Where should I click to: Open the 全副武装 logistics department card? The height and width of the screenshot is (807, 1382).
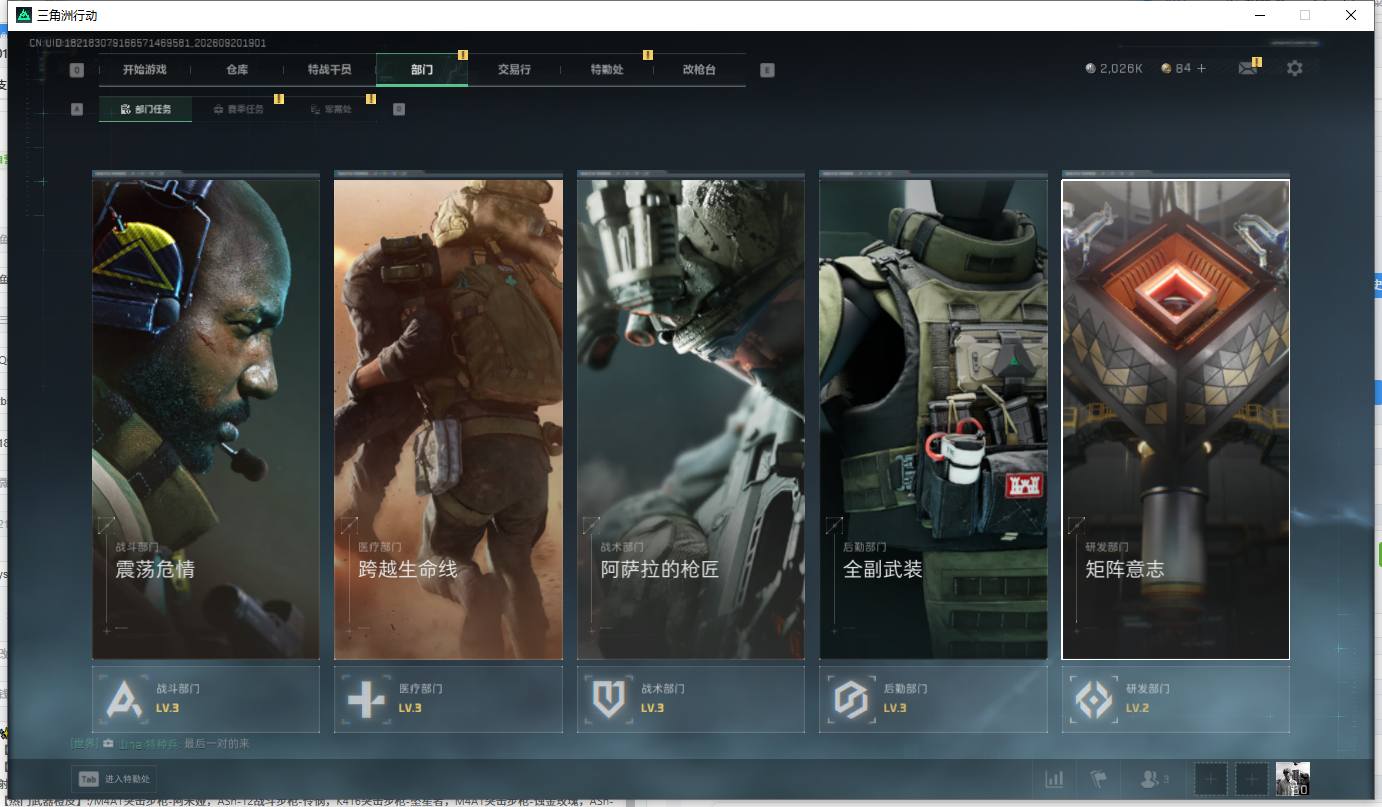(933, 419)
